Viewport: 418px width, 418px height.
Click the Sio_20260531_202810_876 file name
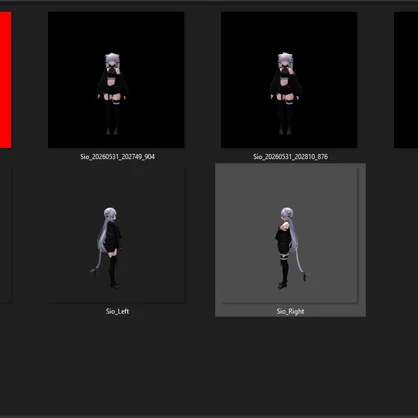click(290, 157)
